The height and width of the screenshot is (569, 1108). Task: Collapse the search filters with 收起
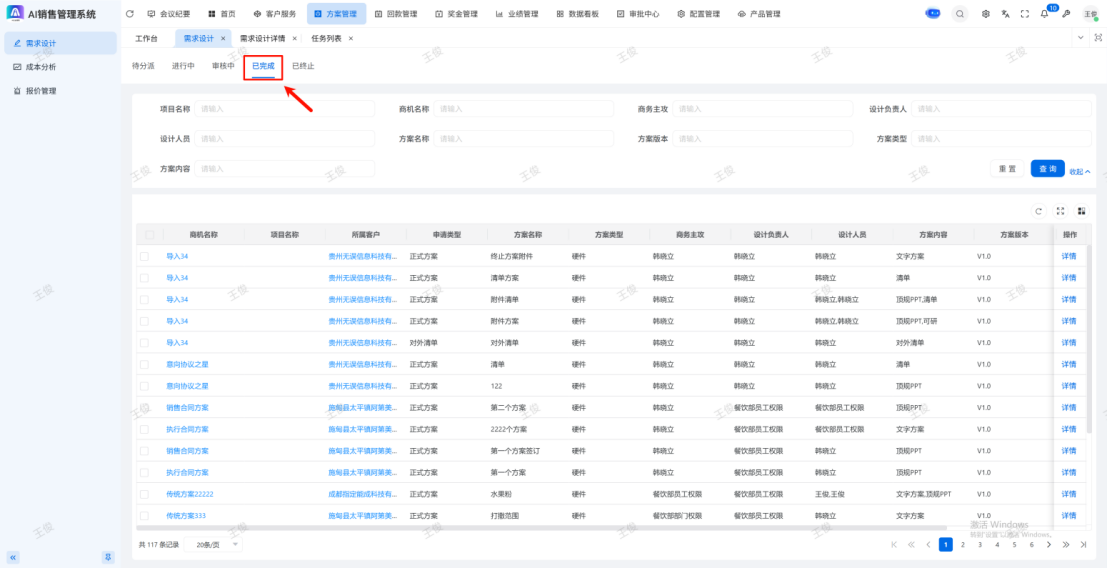[x=1080, y=171]
